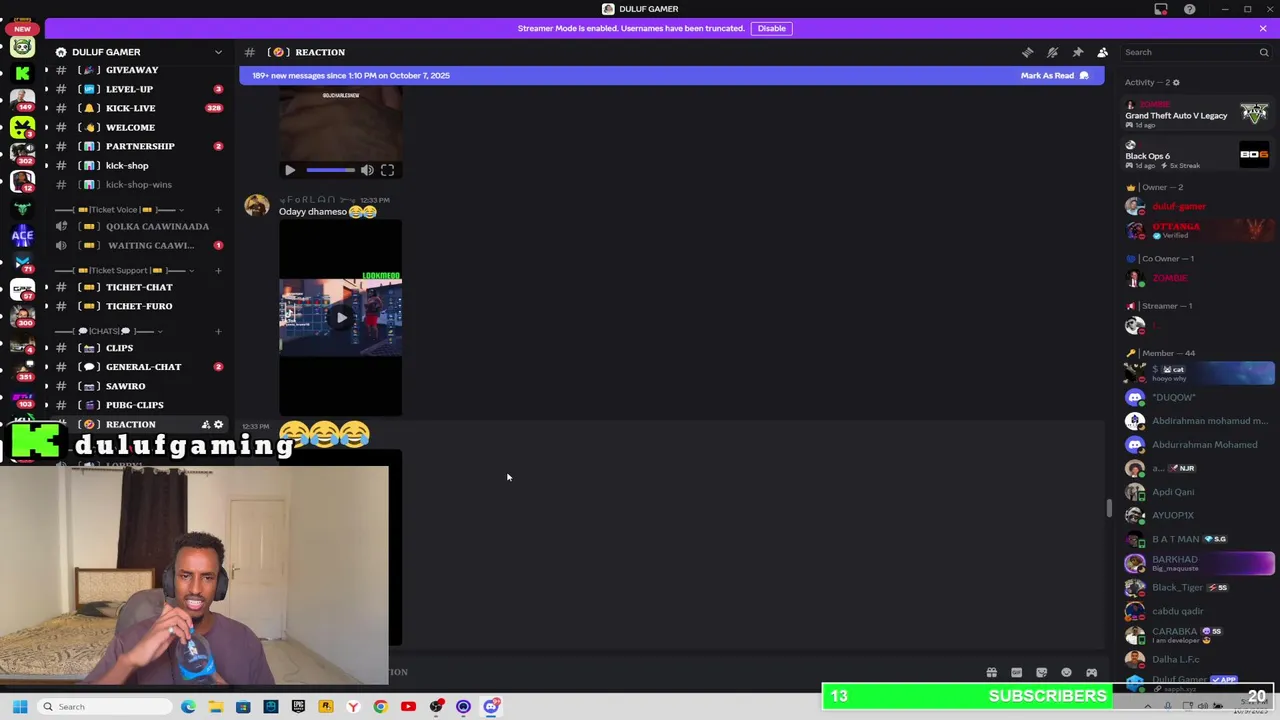Add channel to Ticket Voice category
This screenshot has width=1280, height=720.
click(x=218, y=210)
